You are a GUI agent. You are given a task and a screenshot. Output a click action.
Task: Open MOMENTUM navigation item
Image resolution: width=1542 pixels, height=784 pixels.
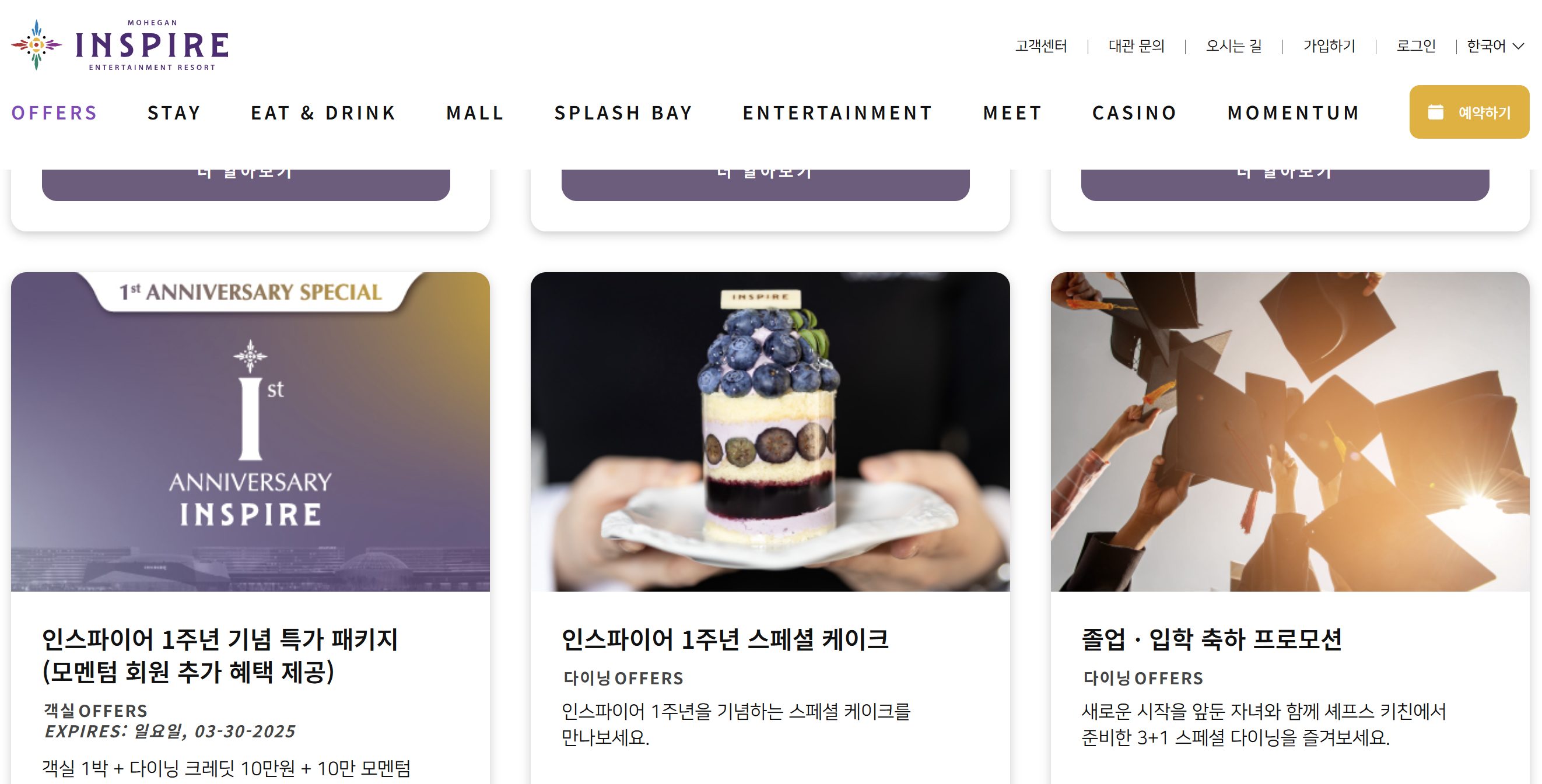[x=1294, y=112]
